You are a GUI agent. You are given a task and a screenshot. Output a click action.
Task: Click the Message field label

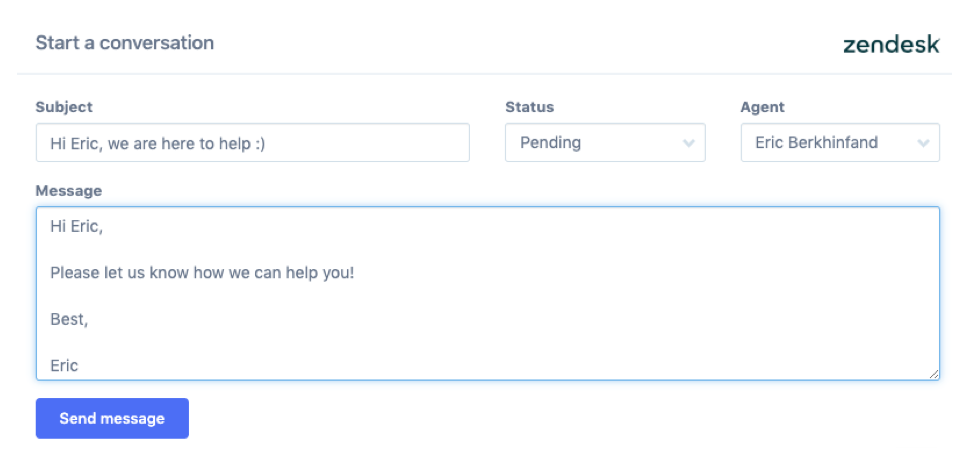click(x=69, y=191)
